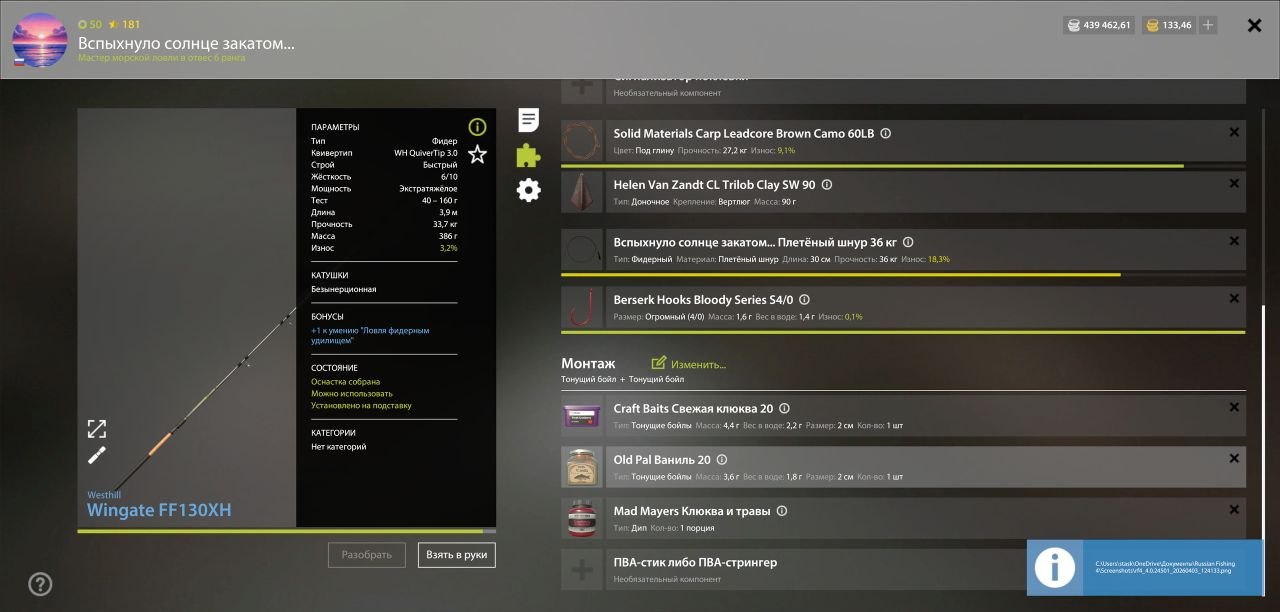This screenshot has width=1280, height=612.
Task: Switch to the description document tab icon
Action: pos(528,121)
